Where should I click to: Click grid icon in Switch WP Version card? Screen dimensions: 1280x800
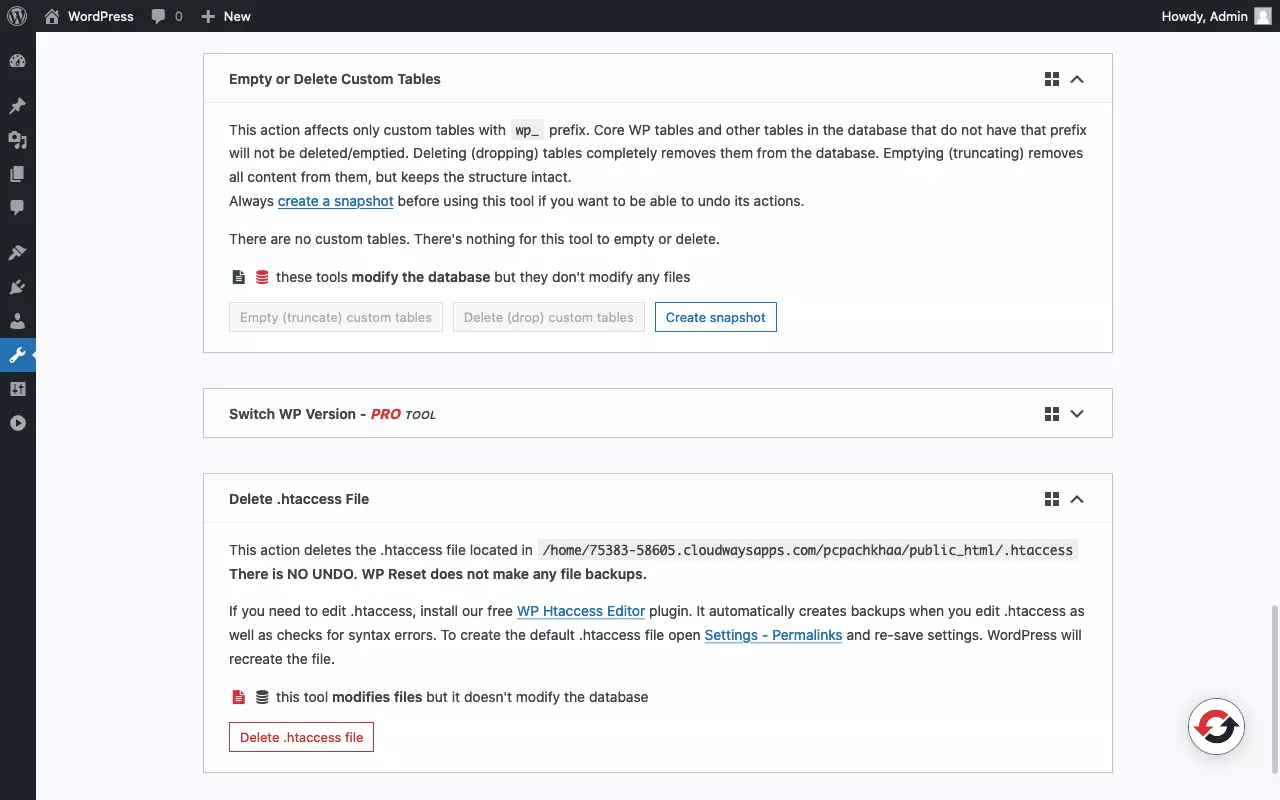pyautogui.click(x=1051, y=414)
